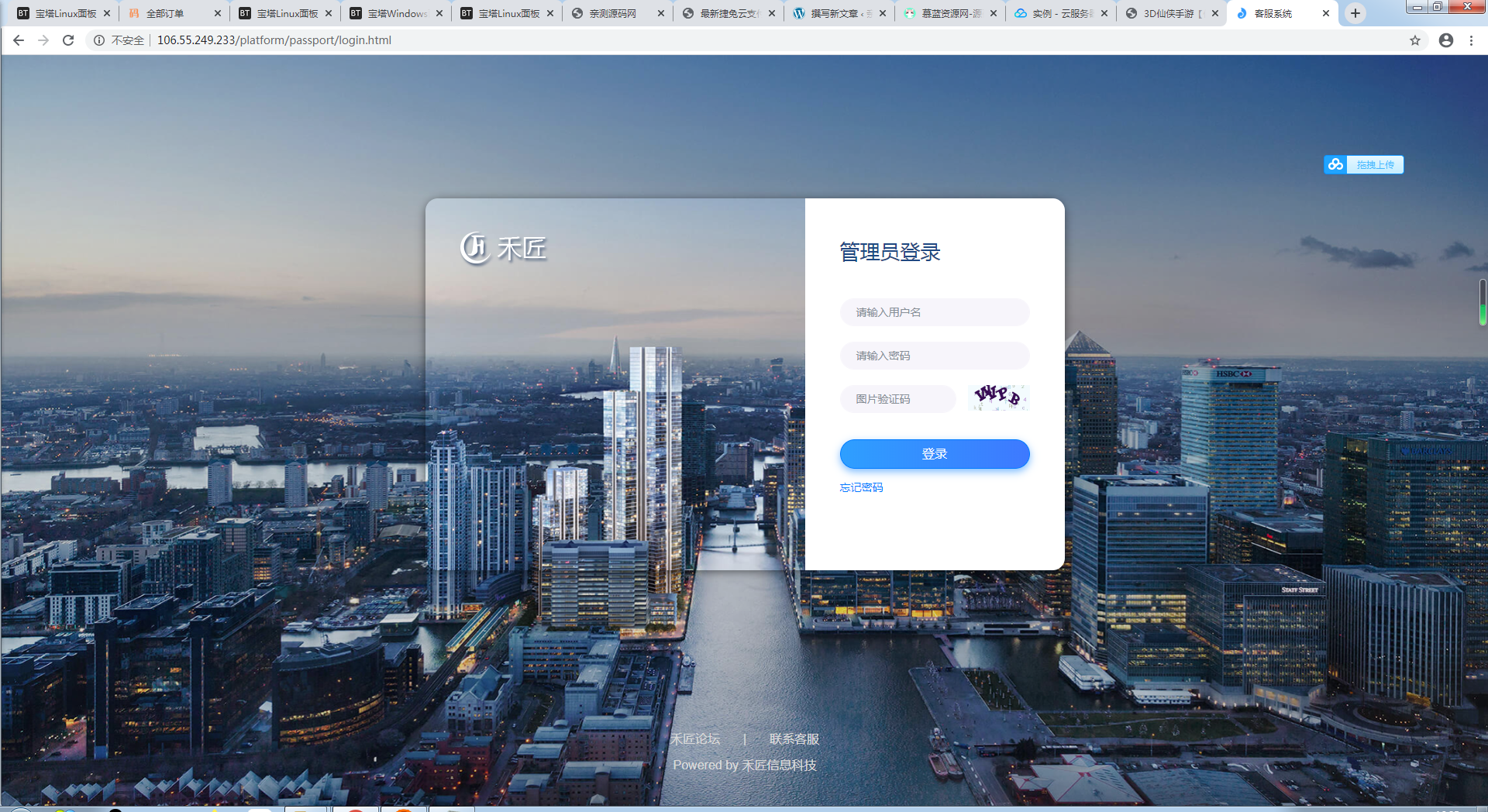Viewport: 1488px width, 812px height.
Task: Reload the current login page
Action: tap(68, 40)
